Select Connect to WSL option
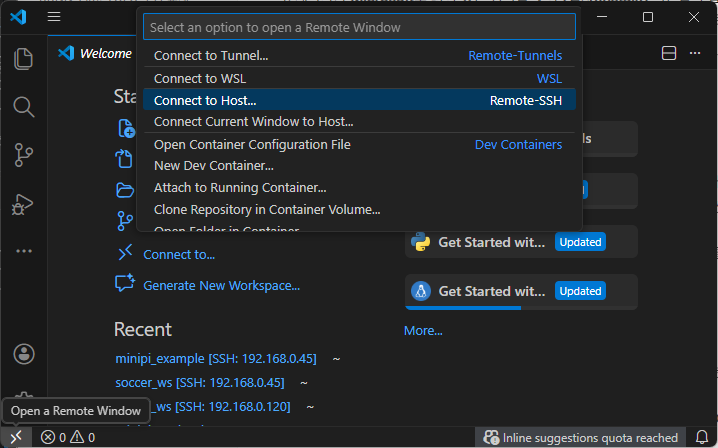This screenshot has height=448, width=718. (359, 79)
